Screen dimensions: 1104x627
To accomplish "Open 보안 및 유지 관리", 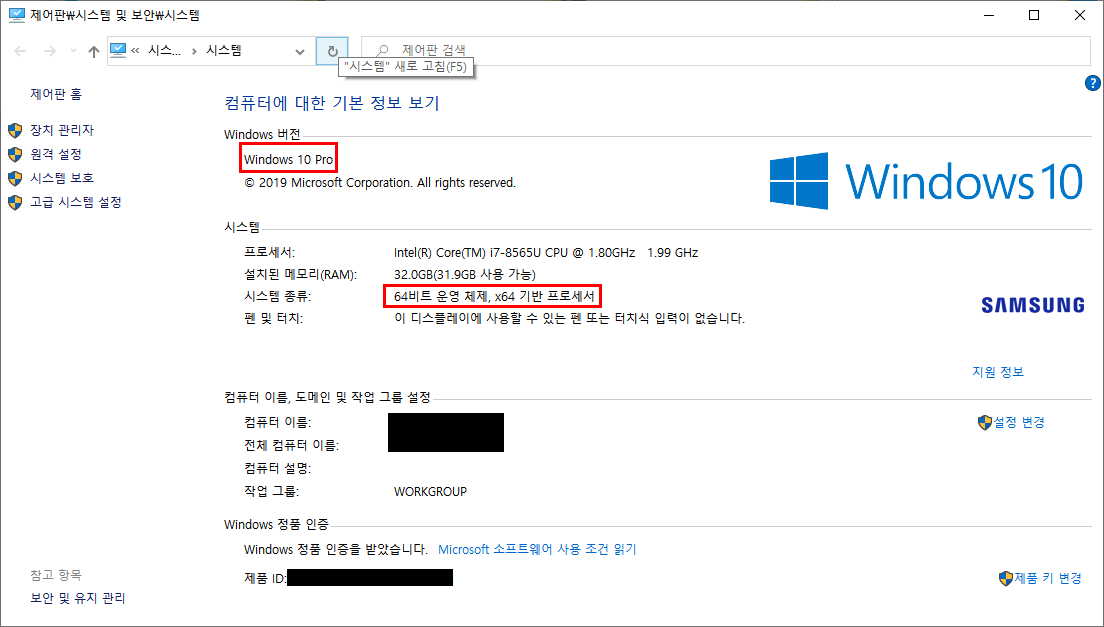I will (x=77, y=598).
